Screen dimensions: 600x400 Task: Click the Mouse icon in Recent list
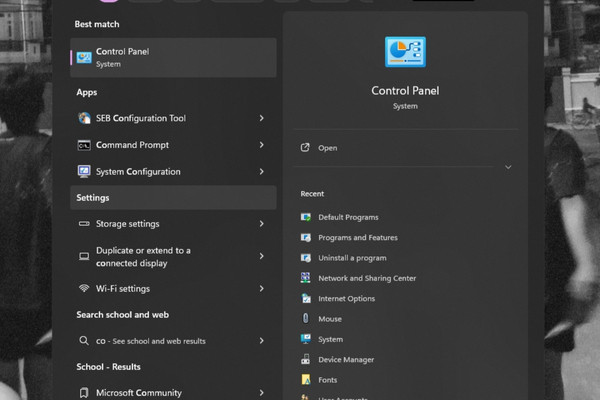click(x=305, y=318)
